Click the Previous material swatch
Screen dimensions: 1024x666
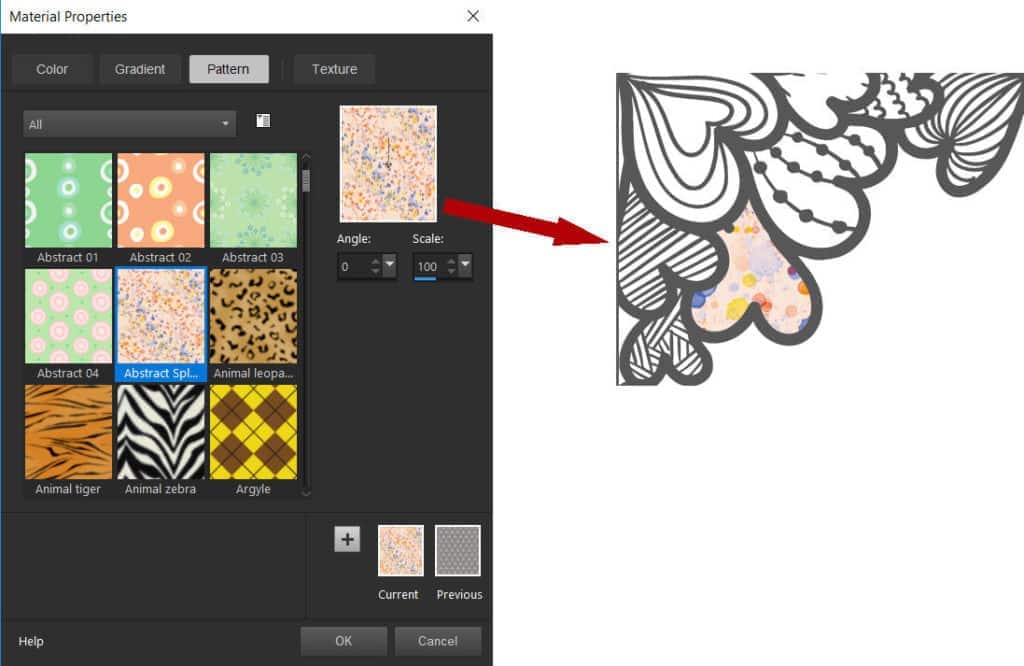pos(458,551)
